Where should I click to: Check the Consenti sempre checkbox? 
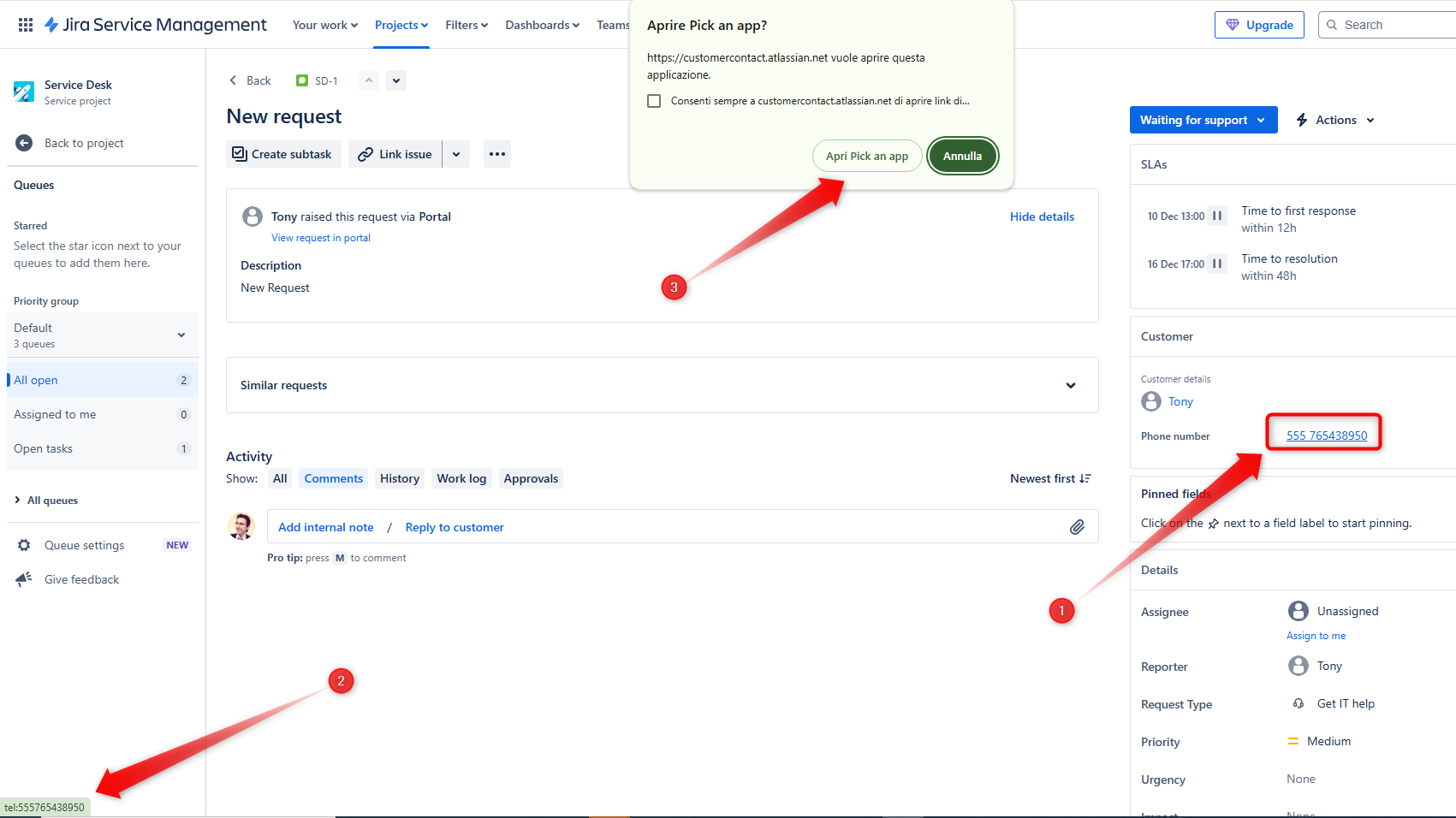coord(654,101)
